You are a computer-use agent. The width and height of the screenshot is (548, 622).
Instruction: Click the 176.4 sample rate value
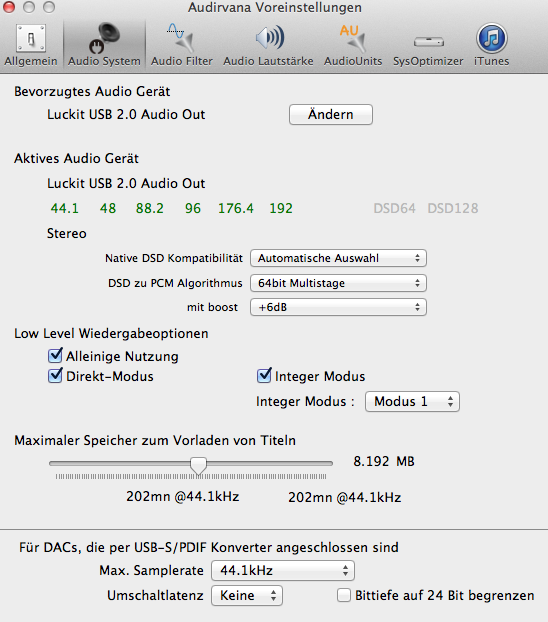(x=236, y=208)
